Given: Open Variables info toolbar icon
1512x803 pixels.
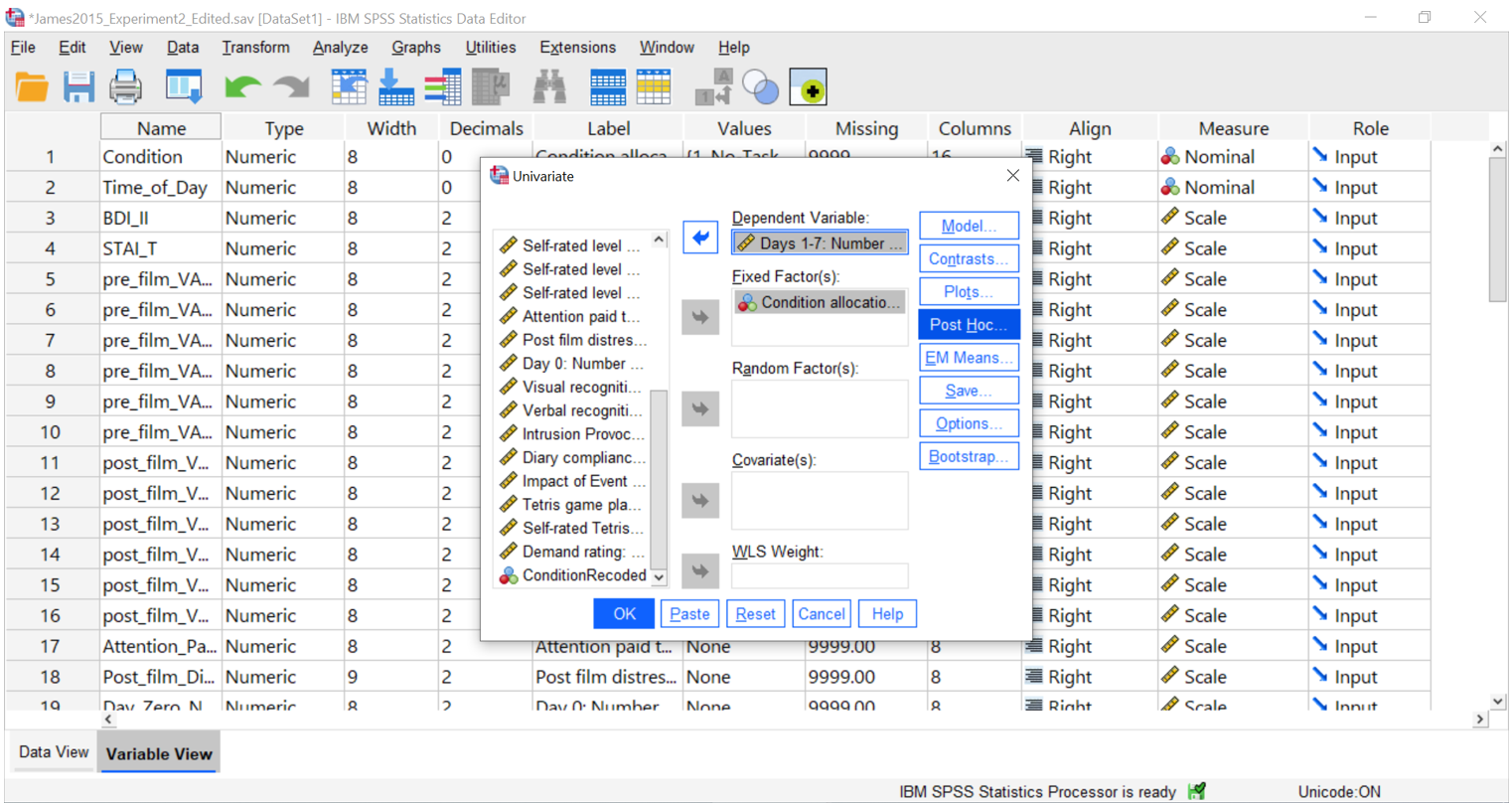Looking at the screenshot, I should [x=442, y=87].
